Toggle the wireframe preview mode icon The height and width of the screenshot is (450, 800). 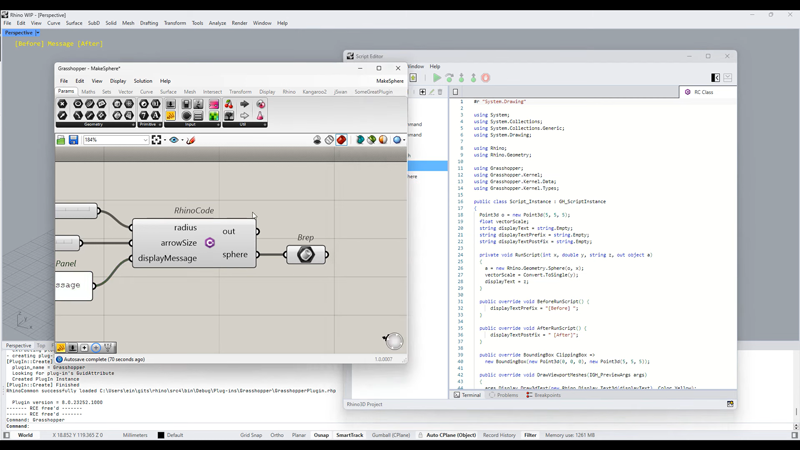(329, 140)
